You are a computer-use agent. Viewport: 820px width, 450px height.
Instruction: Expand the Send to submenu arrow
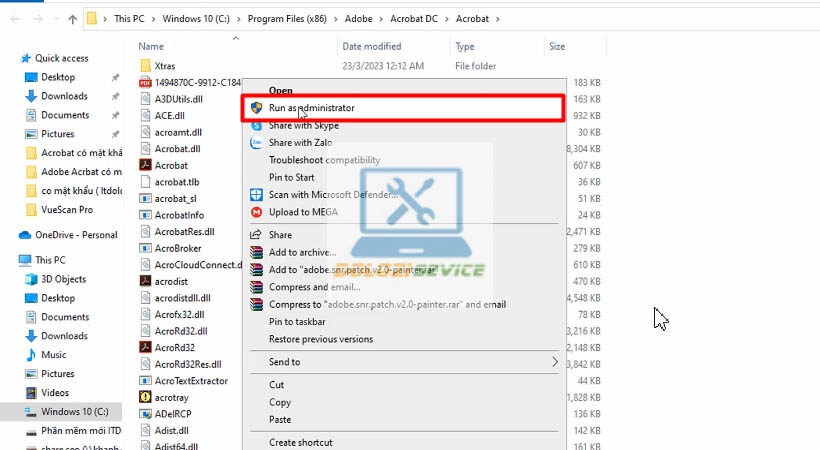pyautogui.click(x=555, y=362)
